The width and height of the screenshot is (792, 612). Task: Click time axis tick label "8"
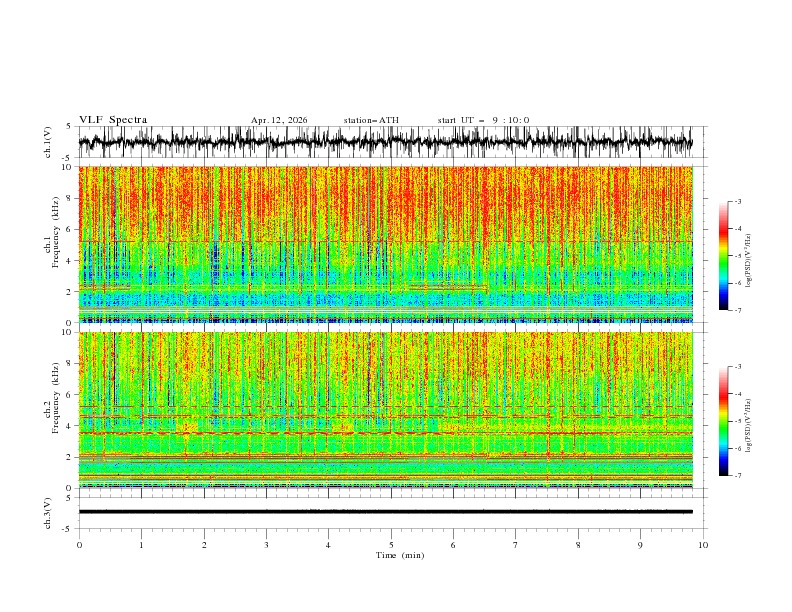pos(578,545)
